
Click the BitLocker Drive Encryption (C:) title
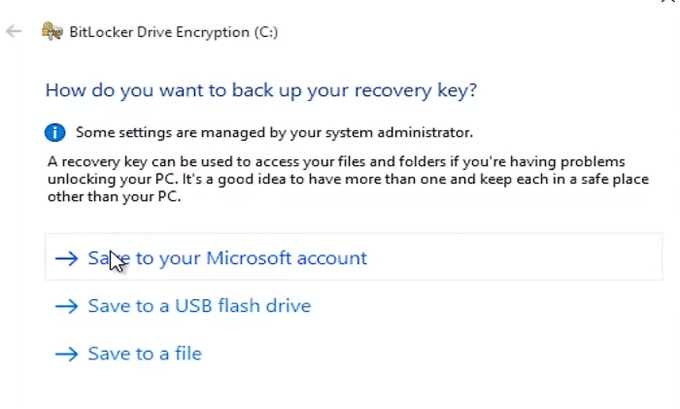pos(160,32)
